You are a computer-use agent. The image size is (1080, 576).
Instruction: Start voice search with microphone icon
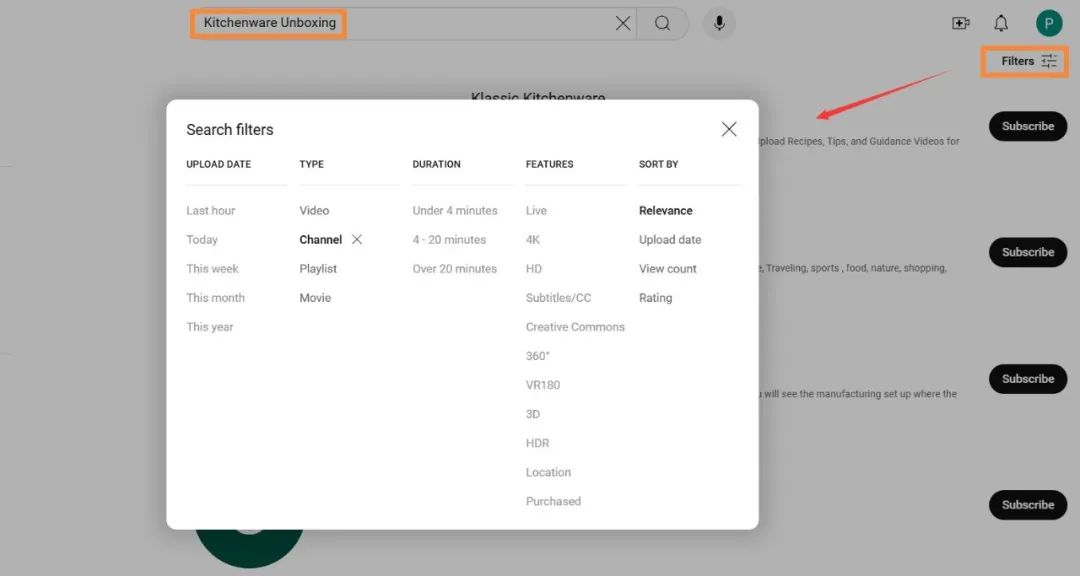(718, 23)
